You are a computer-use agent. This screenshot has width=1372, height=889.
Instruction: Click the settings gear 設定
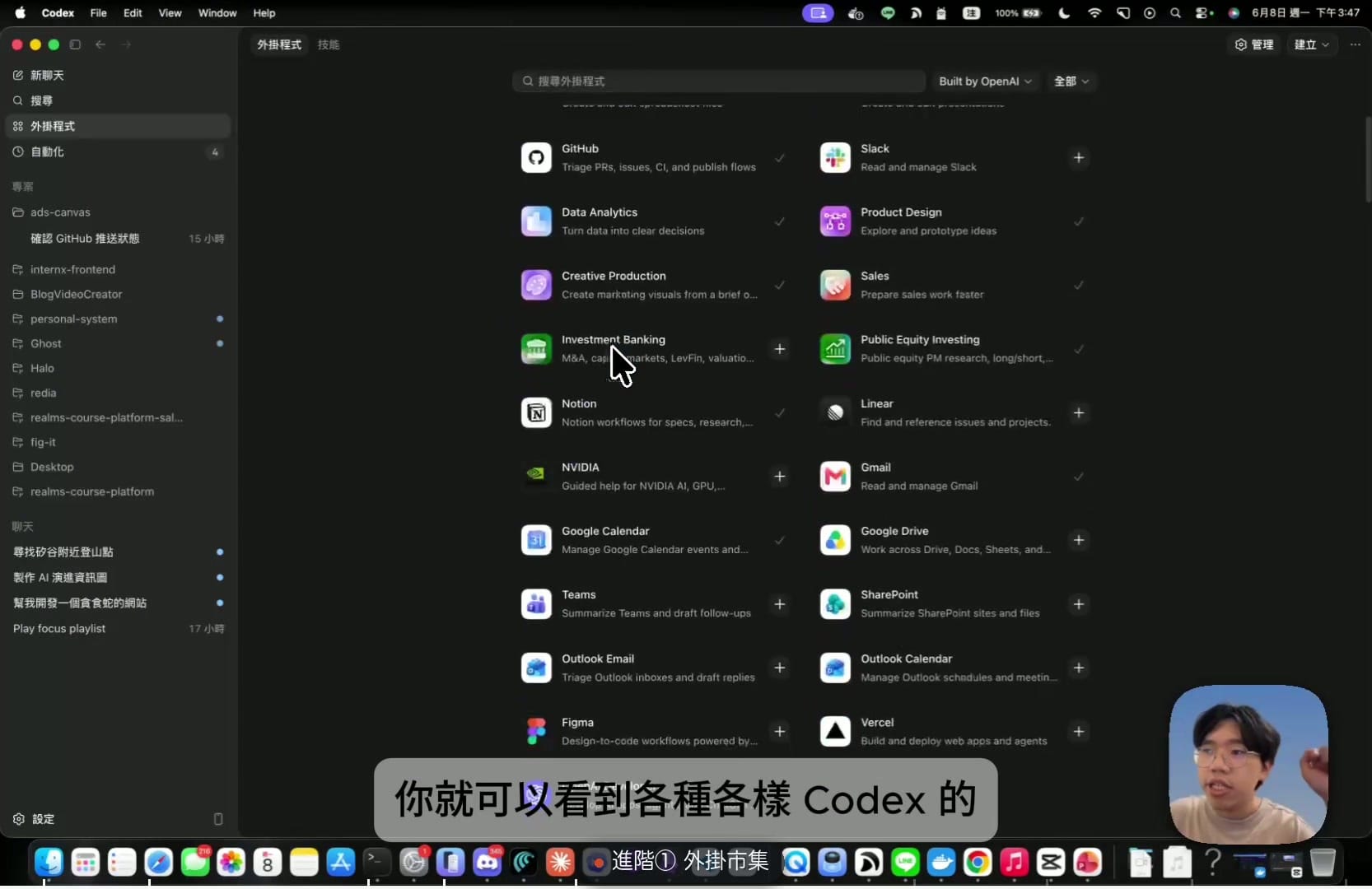coord(34,819)
